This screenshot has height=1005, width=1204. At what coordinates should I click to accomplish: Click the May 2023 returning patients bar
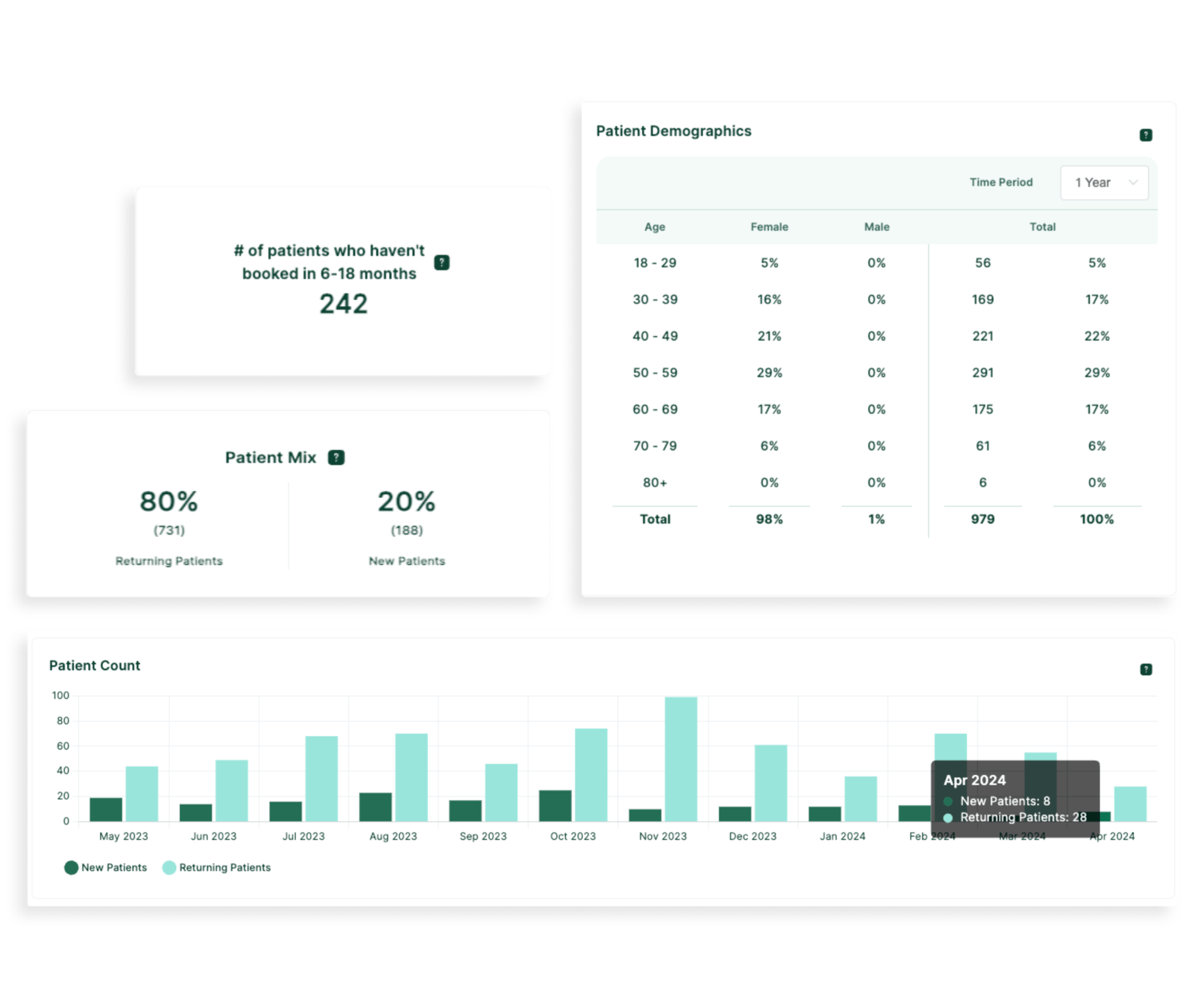pyautogui.click(x=142, y=794)
